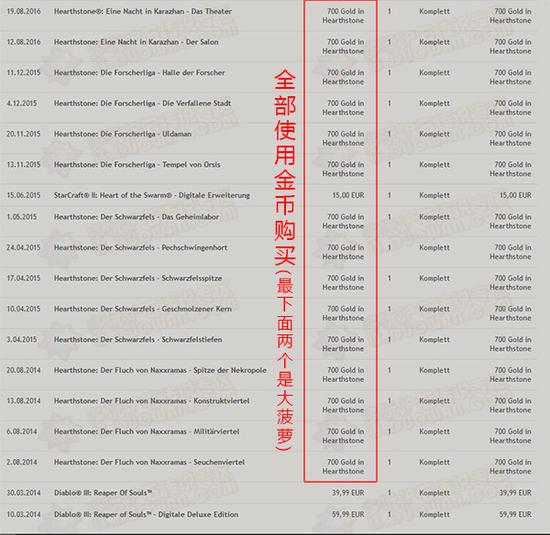Open 'Der Schwarzfels - Geschmolzener Kern' order
Screen dimensions: 550x535
click(x=143, y=309)
